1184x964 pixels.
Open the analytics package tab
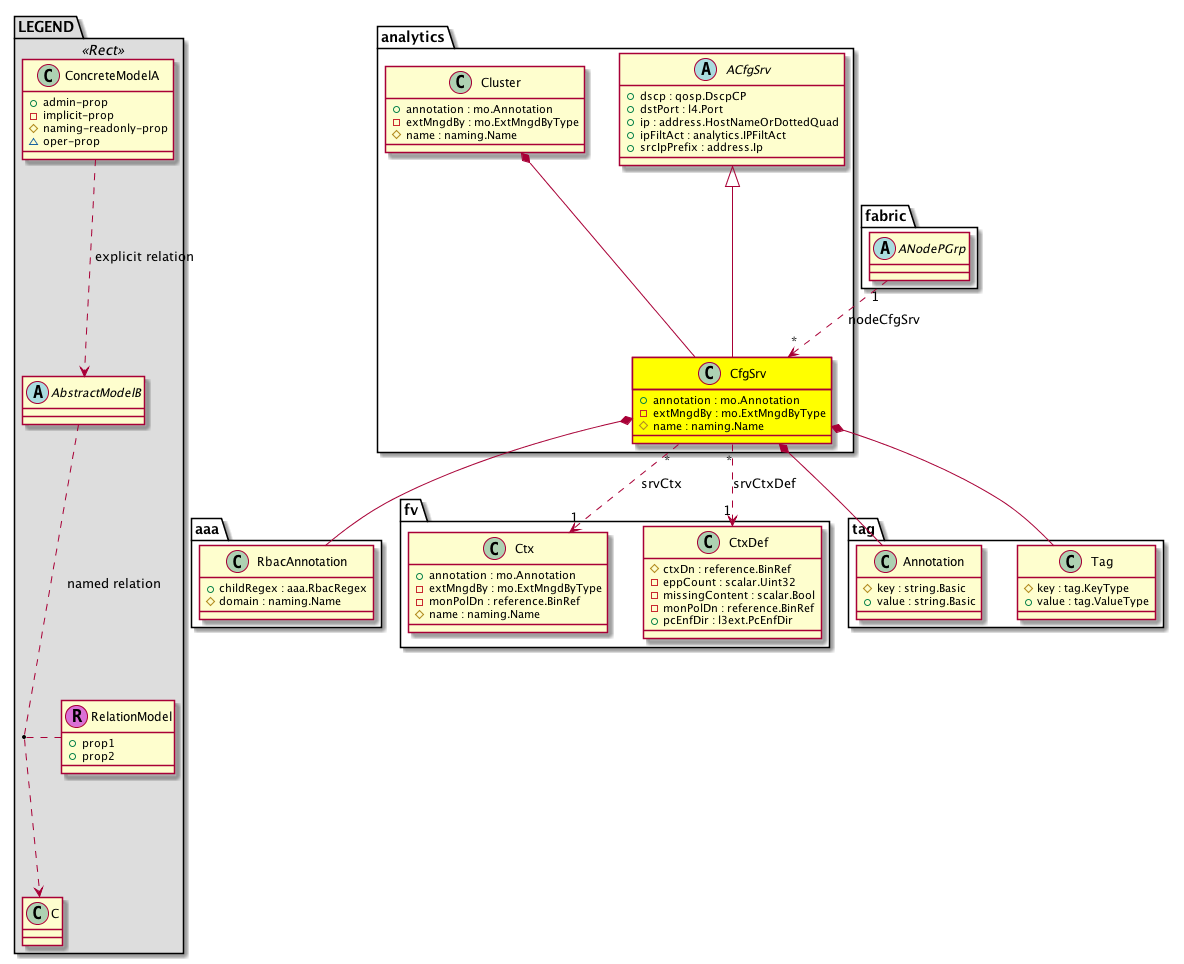pyautogui.click(x=415, y=37)
